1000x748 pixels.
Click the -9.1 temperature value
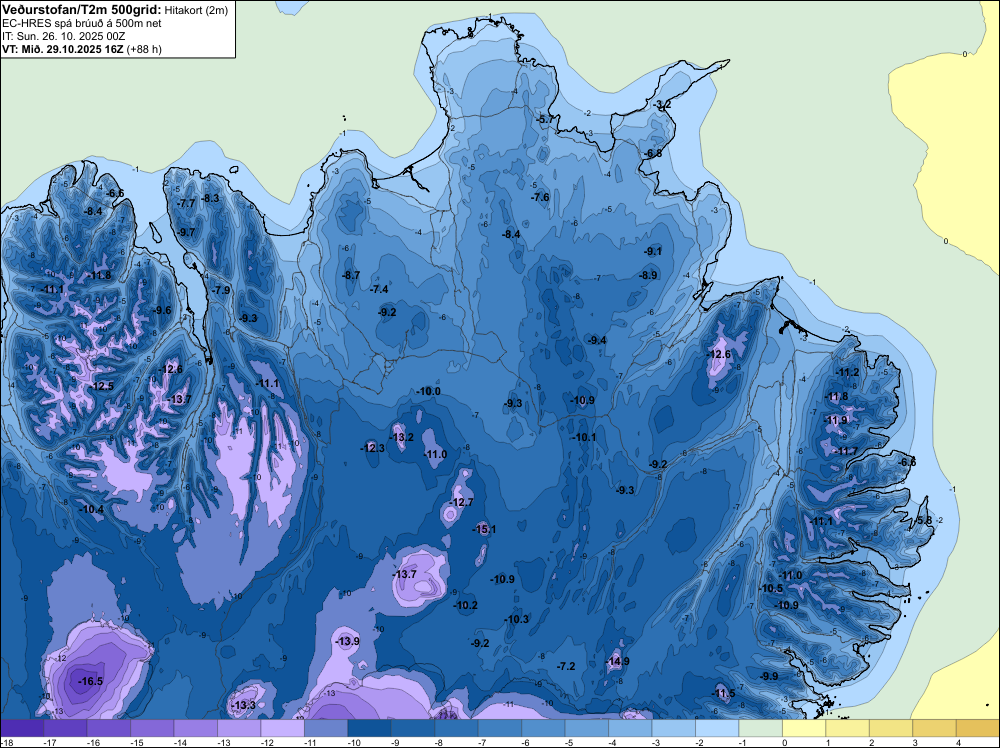(x=653, y=251)
